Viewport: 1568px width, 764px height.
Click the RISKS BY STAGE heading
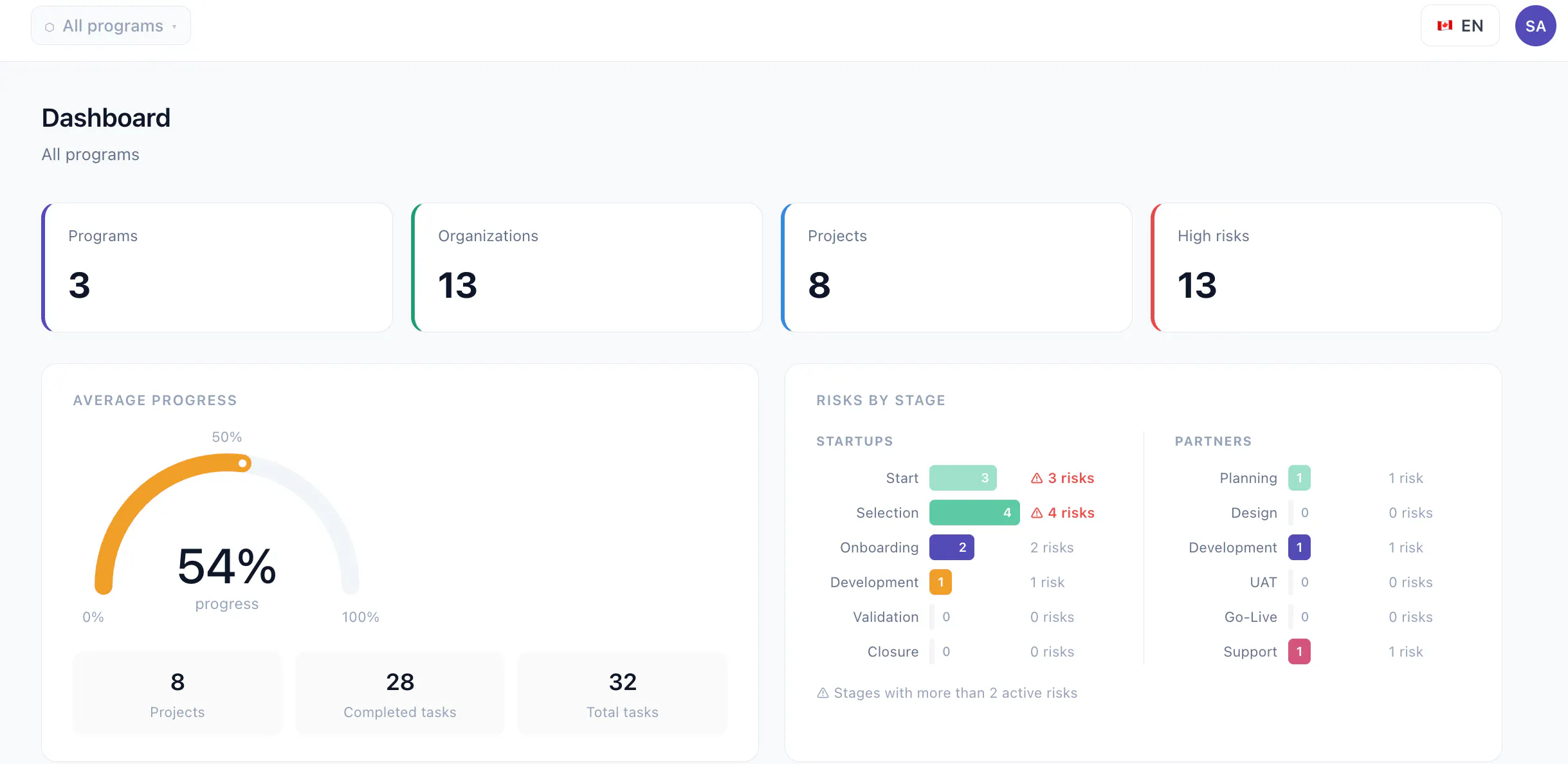(880, 400)
